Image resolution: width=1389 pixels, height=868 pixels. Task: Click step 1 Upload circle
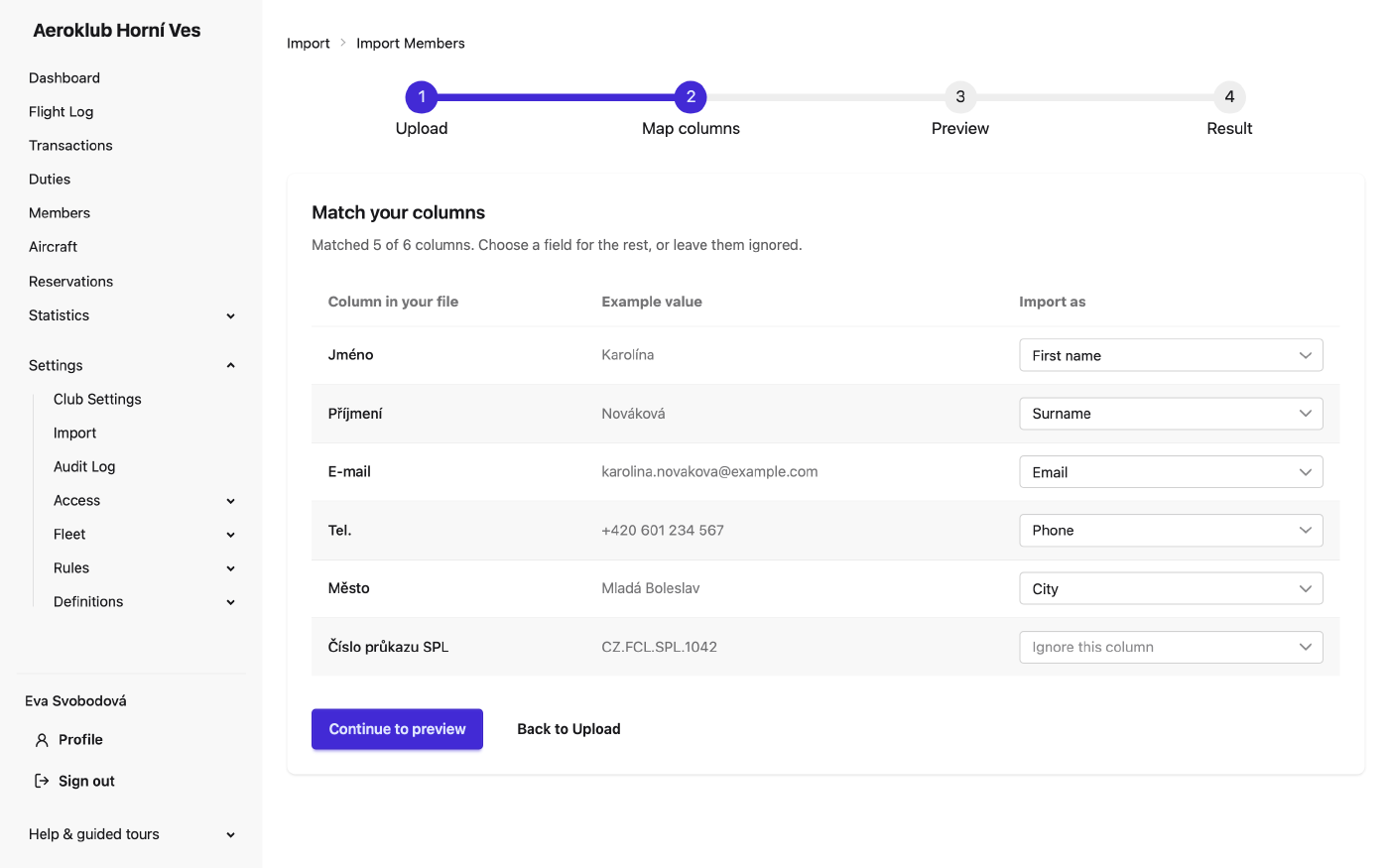[422, 97]
